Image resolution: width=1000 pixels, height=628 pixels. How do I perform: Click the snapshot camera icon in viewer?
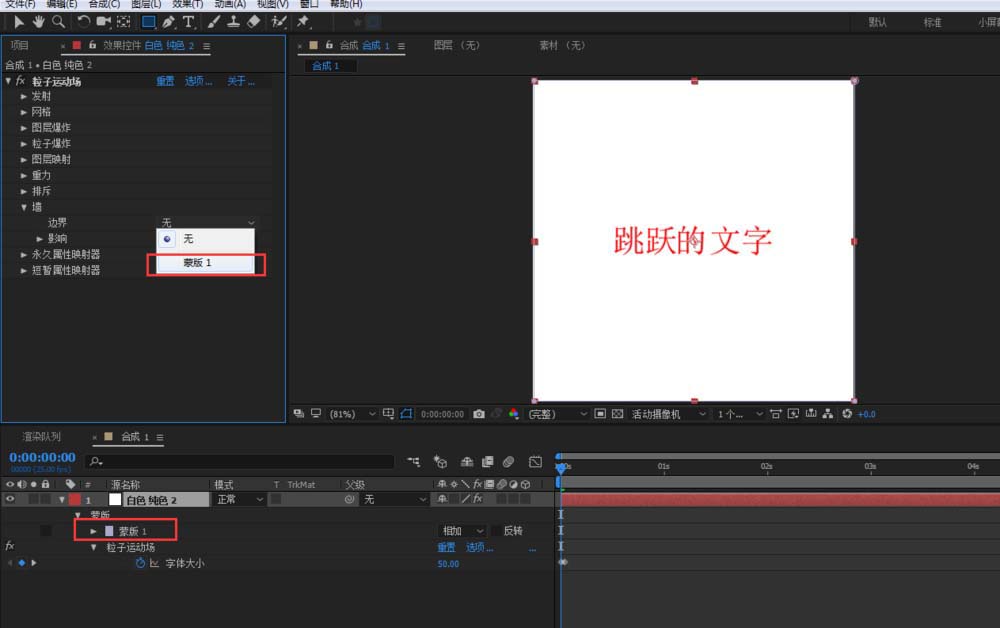[479, 414]
